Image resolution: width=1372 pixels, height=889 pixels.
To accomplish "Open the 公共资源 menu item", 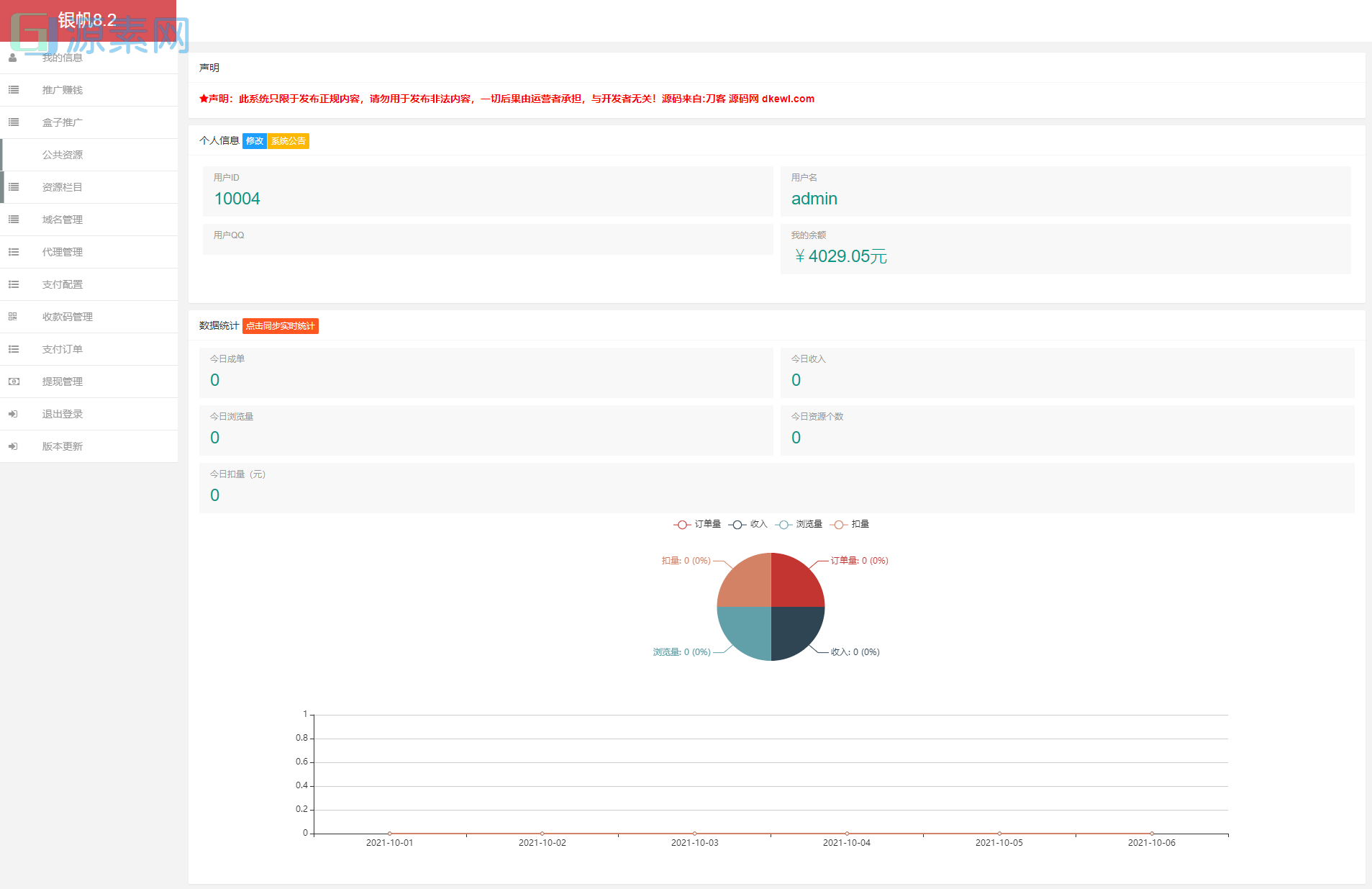I will pos(63,155).
